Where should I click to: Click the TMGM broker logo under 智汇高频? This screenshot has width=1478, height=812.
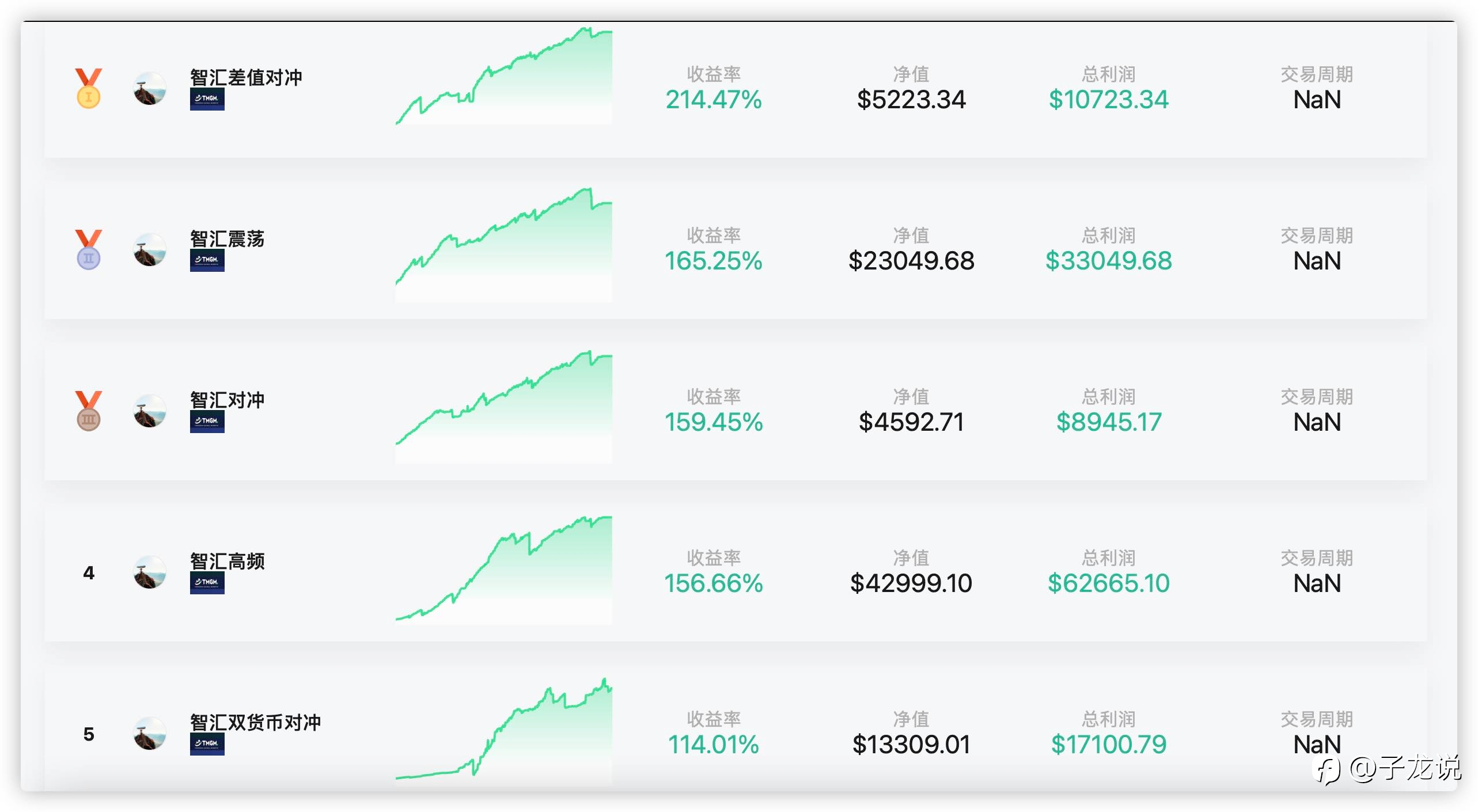coord(207,583)
